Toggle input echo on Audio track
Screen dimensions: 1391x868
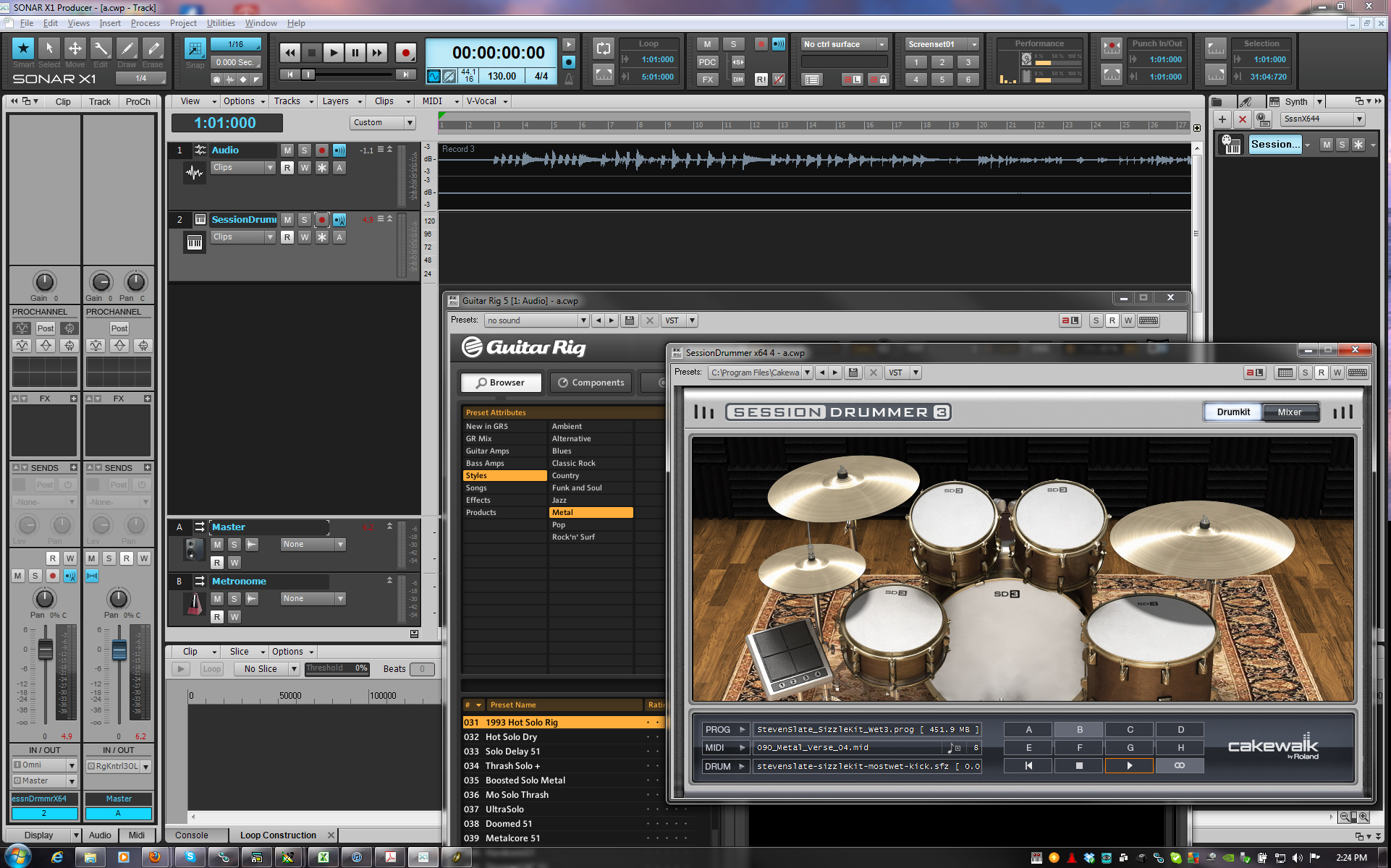coord(339,150)
